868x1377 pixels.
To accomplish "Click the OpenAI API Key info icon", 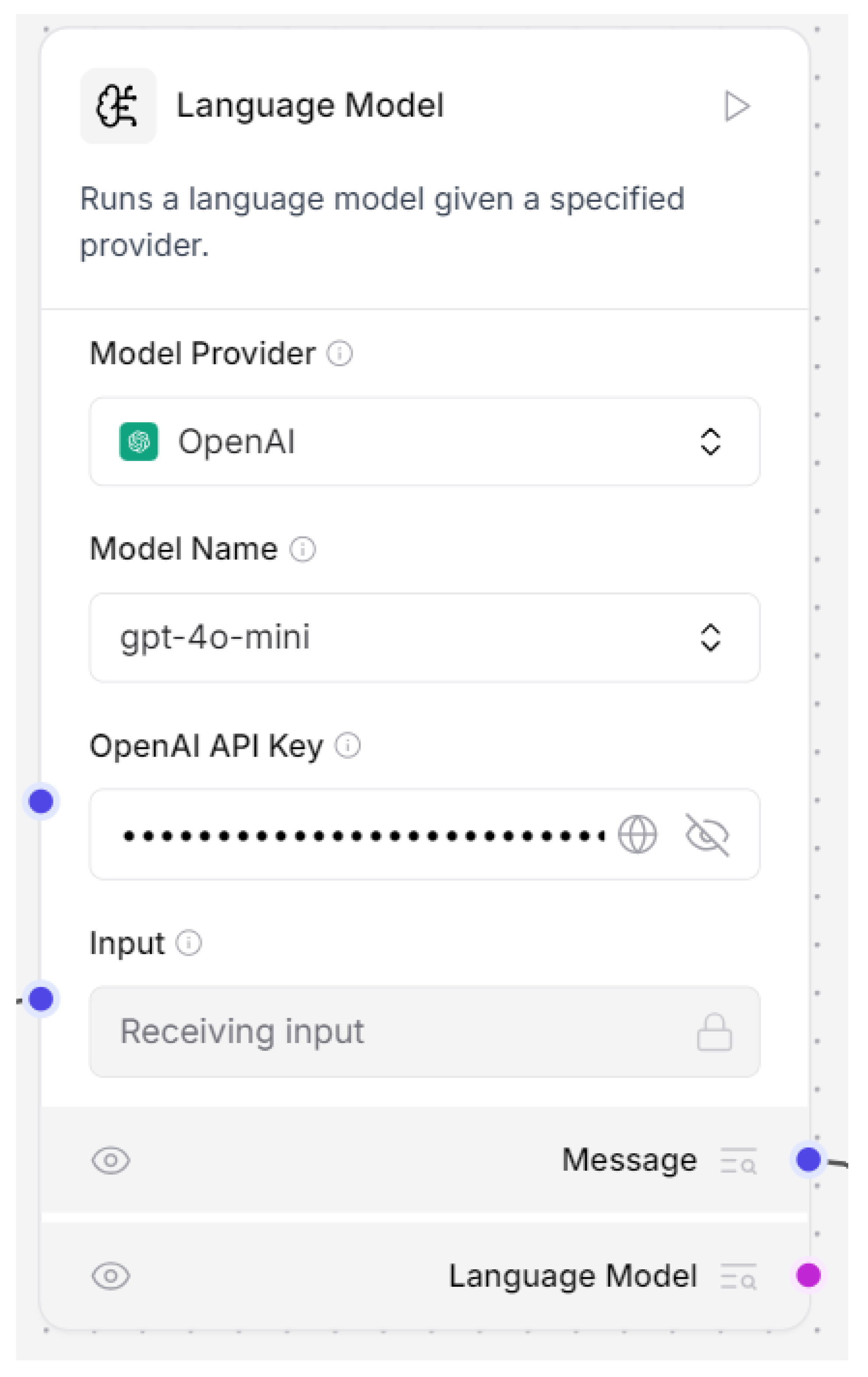I will click(347, 745).
